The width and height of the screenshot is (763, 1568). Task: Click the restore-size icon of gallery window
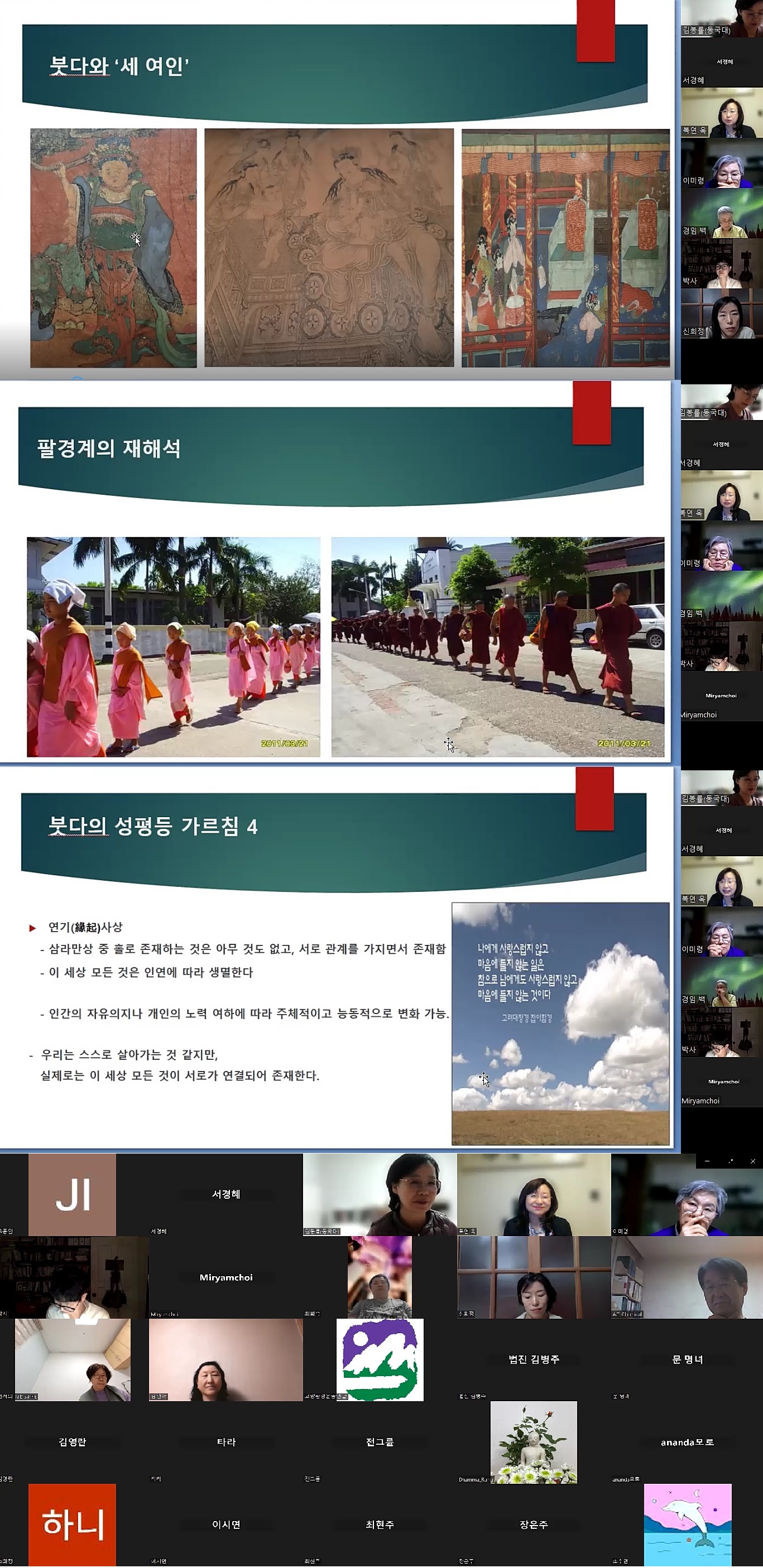[730, 1162]
